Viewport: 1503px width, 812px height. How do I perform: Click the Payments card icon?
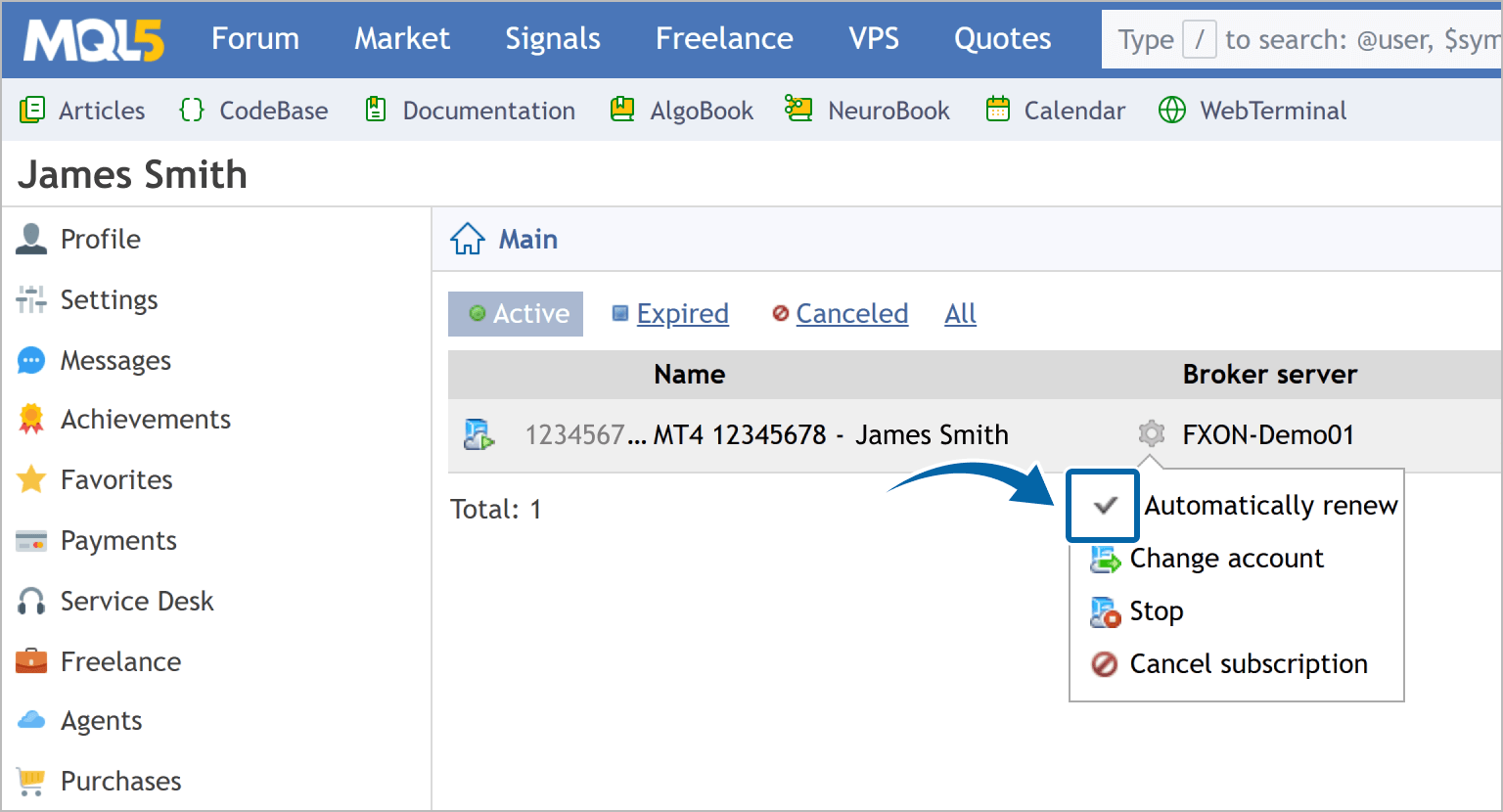pos(31,541)
